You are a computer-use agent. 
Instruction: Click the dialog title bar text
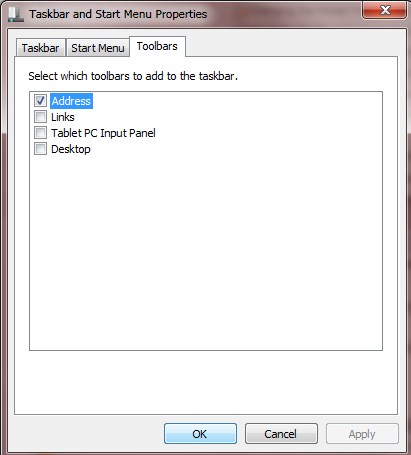coord(118,14)
